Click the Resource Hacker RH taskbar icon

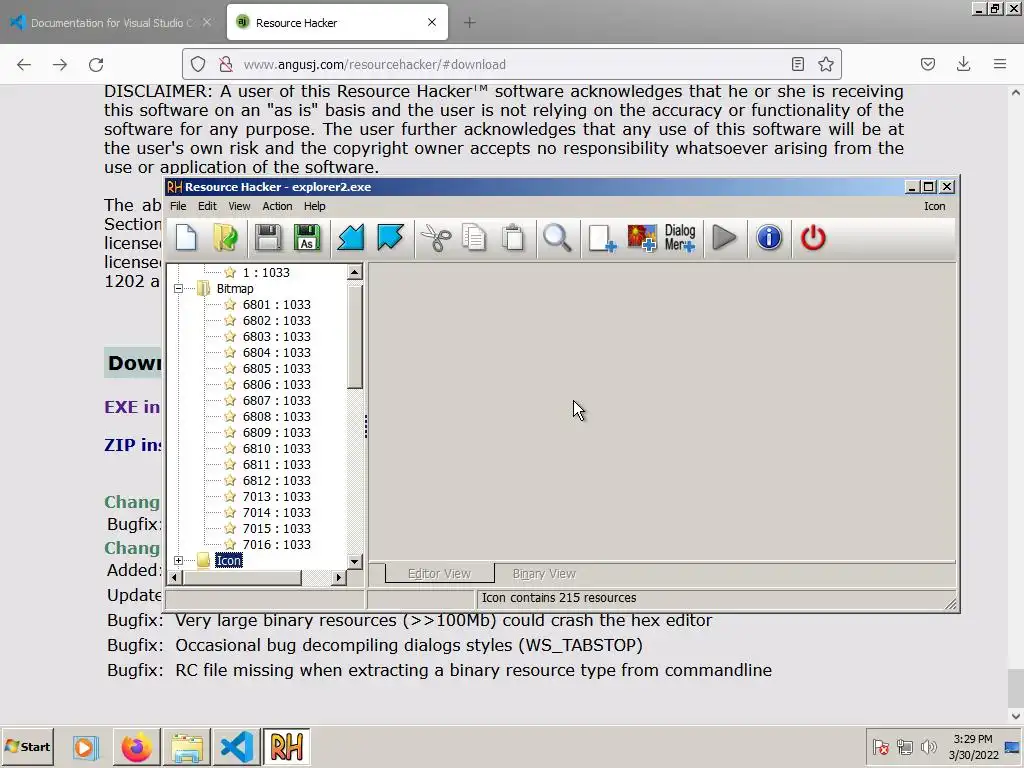coord(286,746)
